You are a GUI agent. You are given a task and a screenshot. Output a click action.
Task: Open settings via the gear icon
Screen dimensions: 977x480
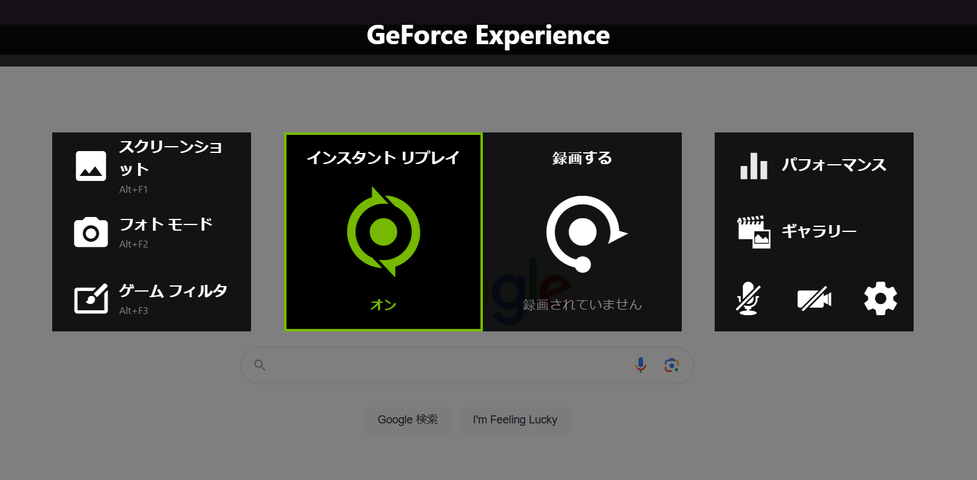point(880,299)
